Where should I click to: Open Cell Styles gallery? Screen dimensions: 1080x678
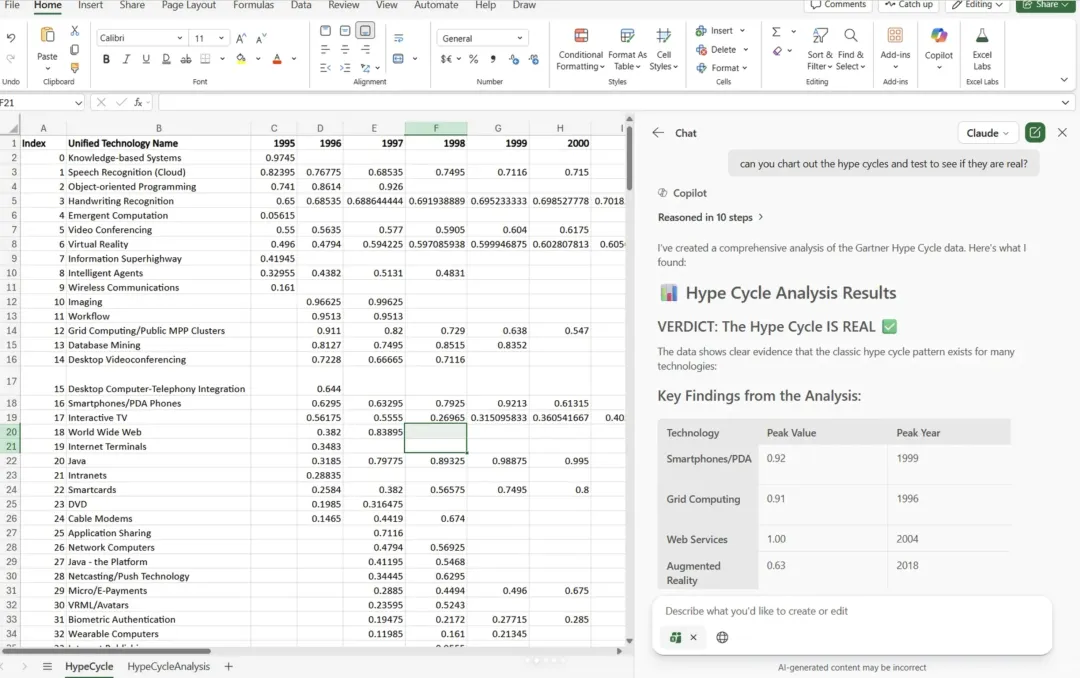(663, 50)
